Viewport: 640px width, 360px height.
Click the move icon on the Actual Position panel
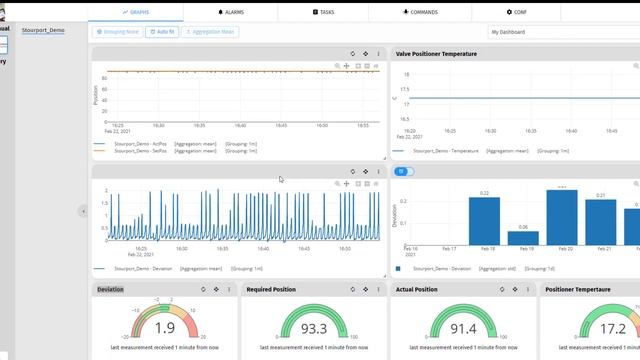pos(515,289)
